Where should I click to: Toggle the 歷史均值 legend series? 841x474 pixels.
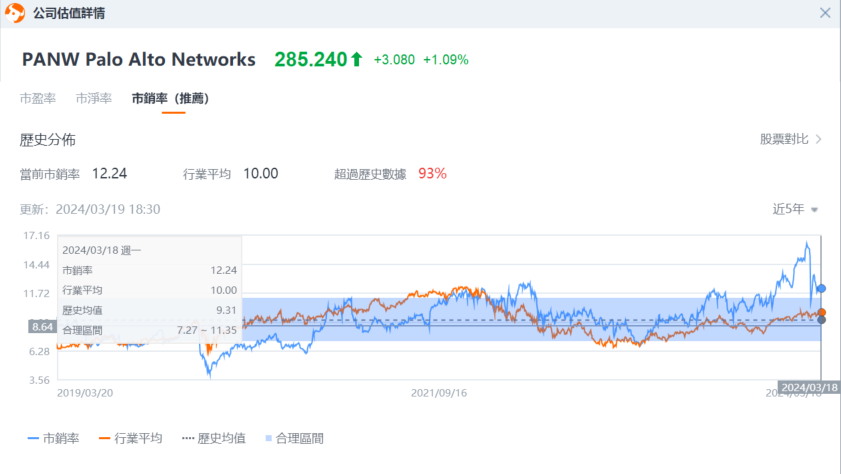coord(213,439)
